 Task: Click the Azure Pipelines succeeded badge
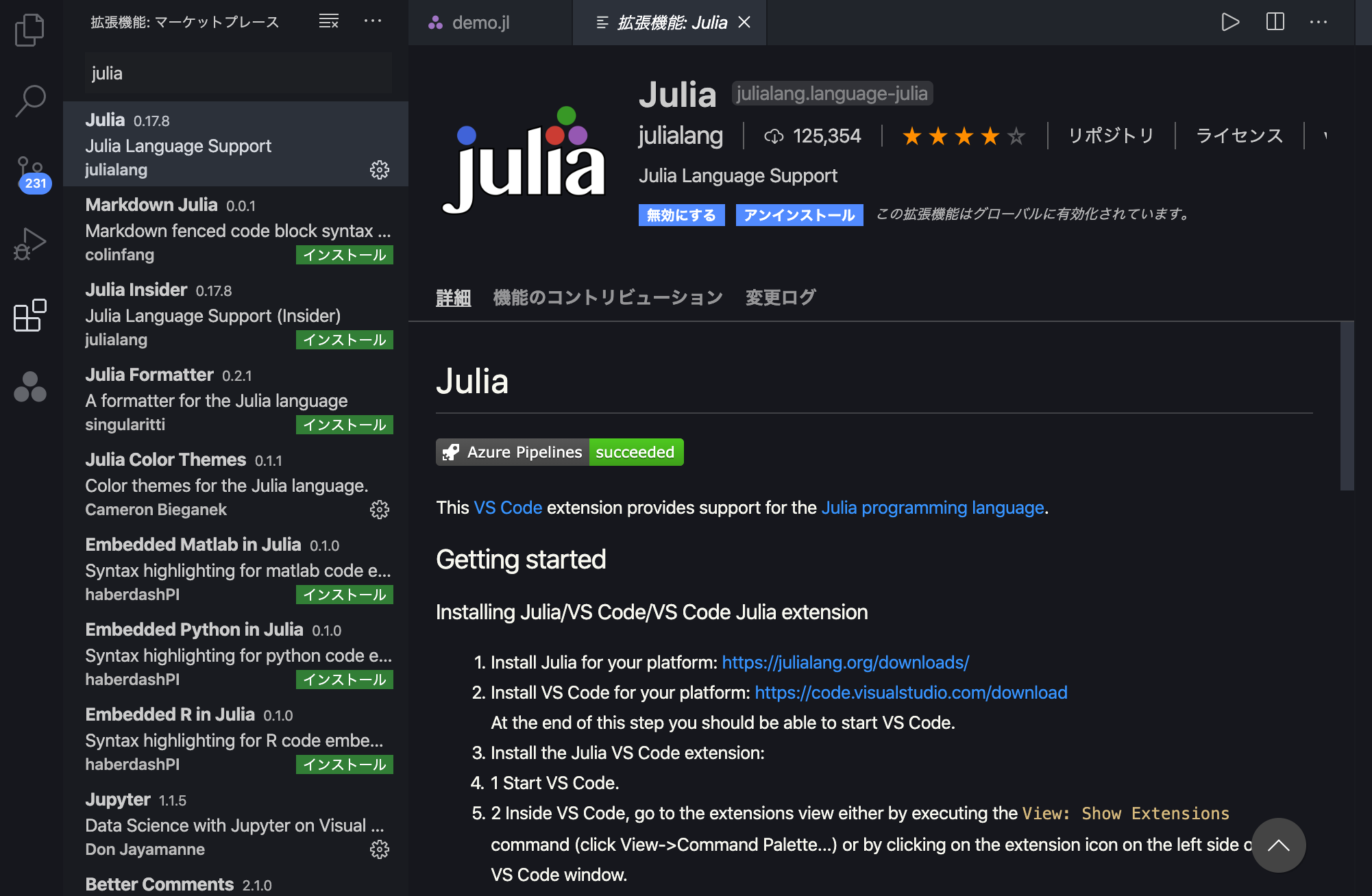[560, 452]
